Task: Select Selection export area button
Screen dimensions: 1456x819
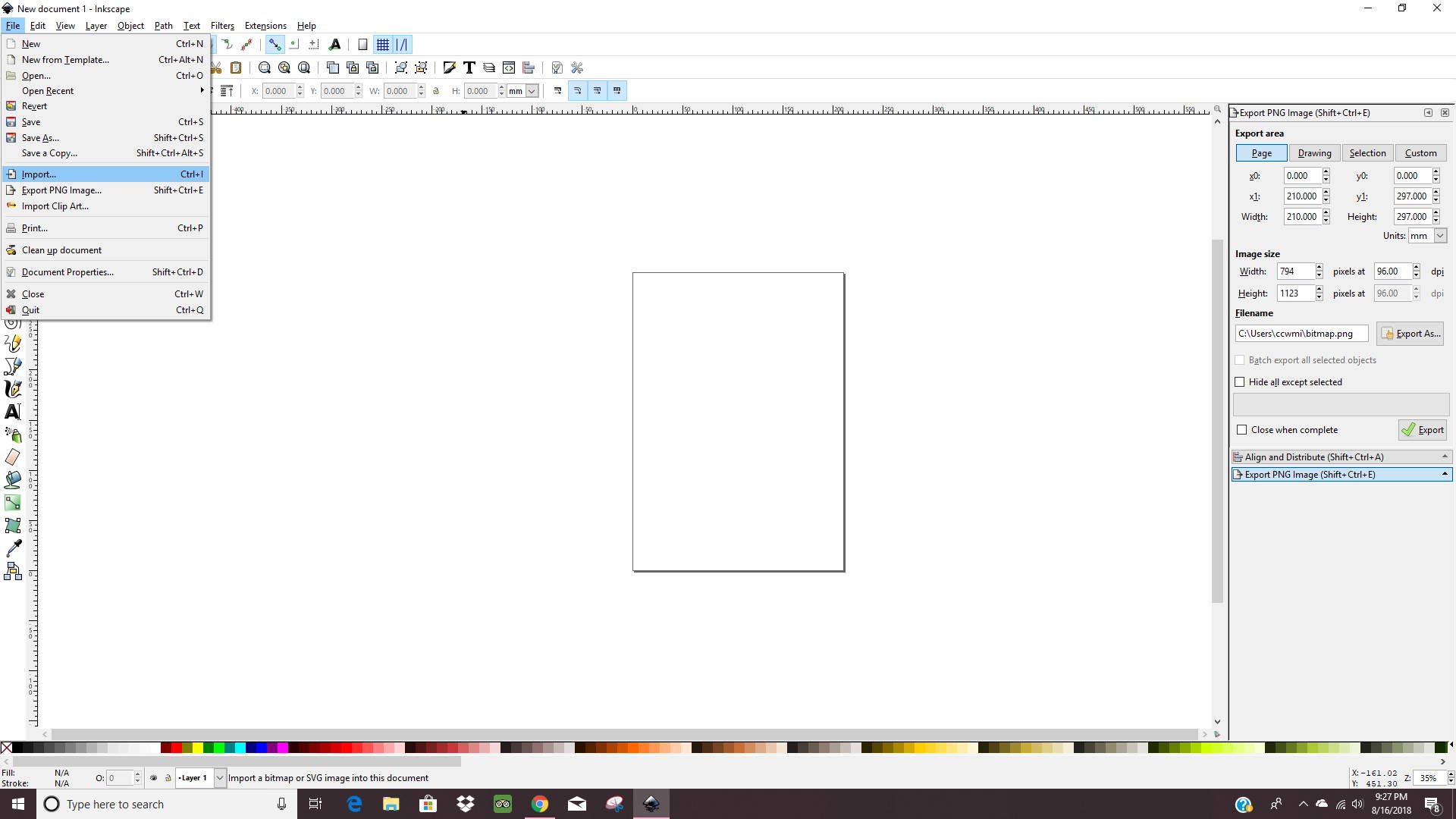Action: [1367, 153]
